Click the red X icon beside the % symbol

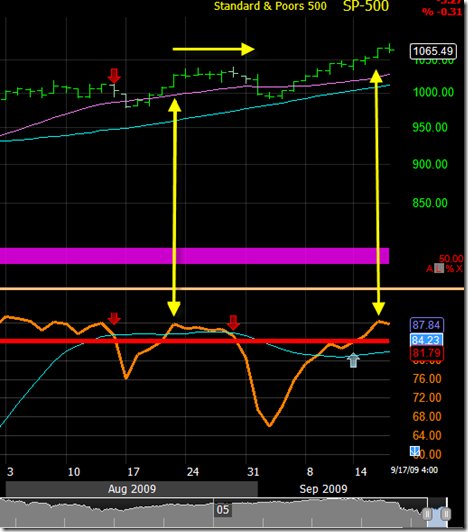(459, 269)
